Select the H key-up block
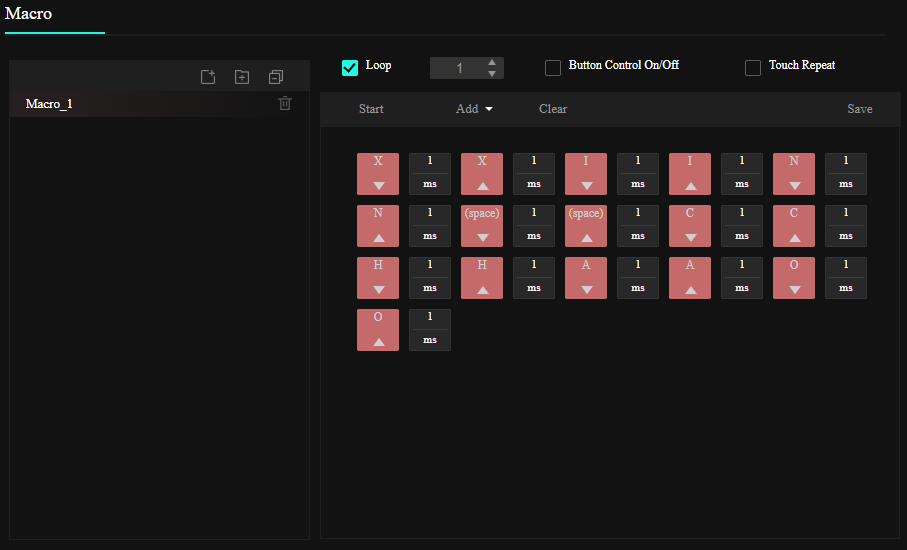 482,278
